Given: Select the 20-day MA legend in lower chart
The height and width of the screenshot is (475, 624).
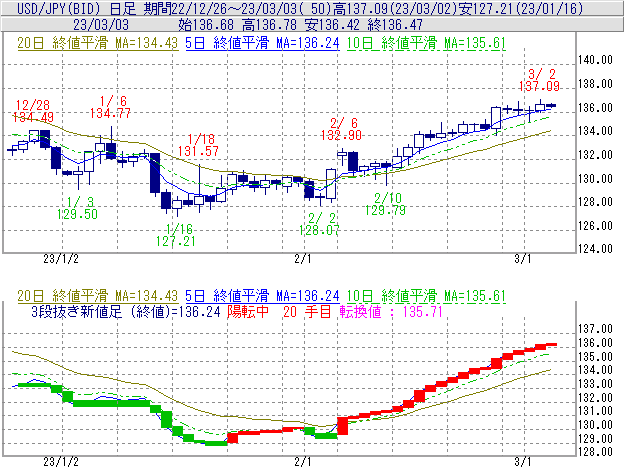Looking at the screenshot, I should tap(98, 296).
